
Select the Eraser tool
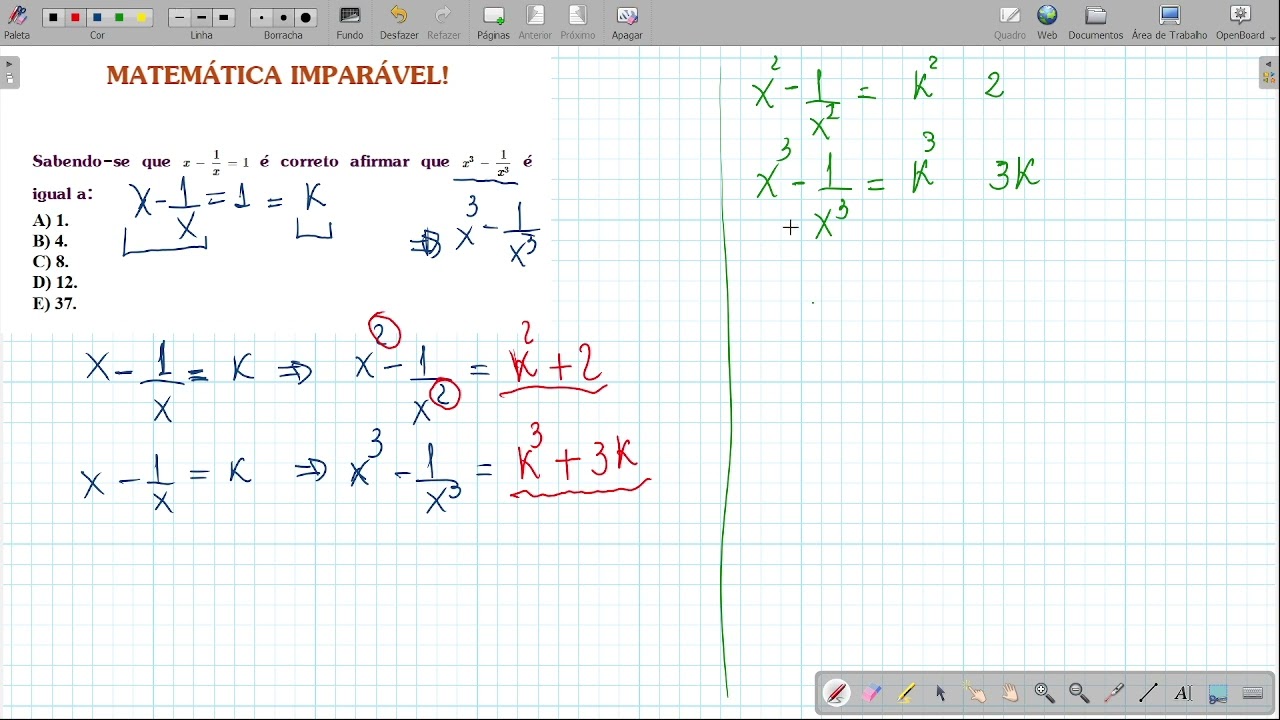click(x=872, y=693)
